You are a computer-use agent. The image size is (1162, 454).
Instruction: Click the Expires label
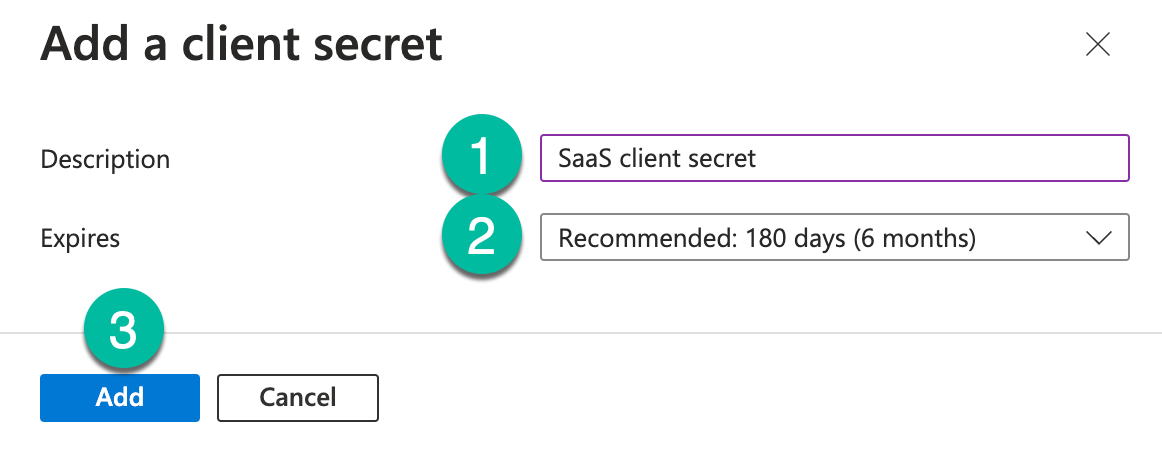coord(80,239)
